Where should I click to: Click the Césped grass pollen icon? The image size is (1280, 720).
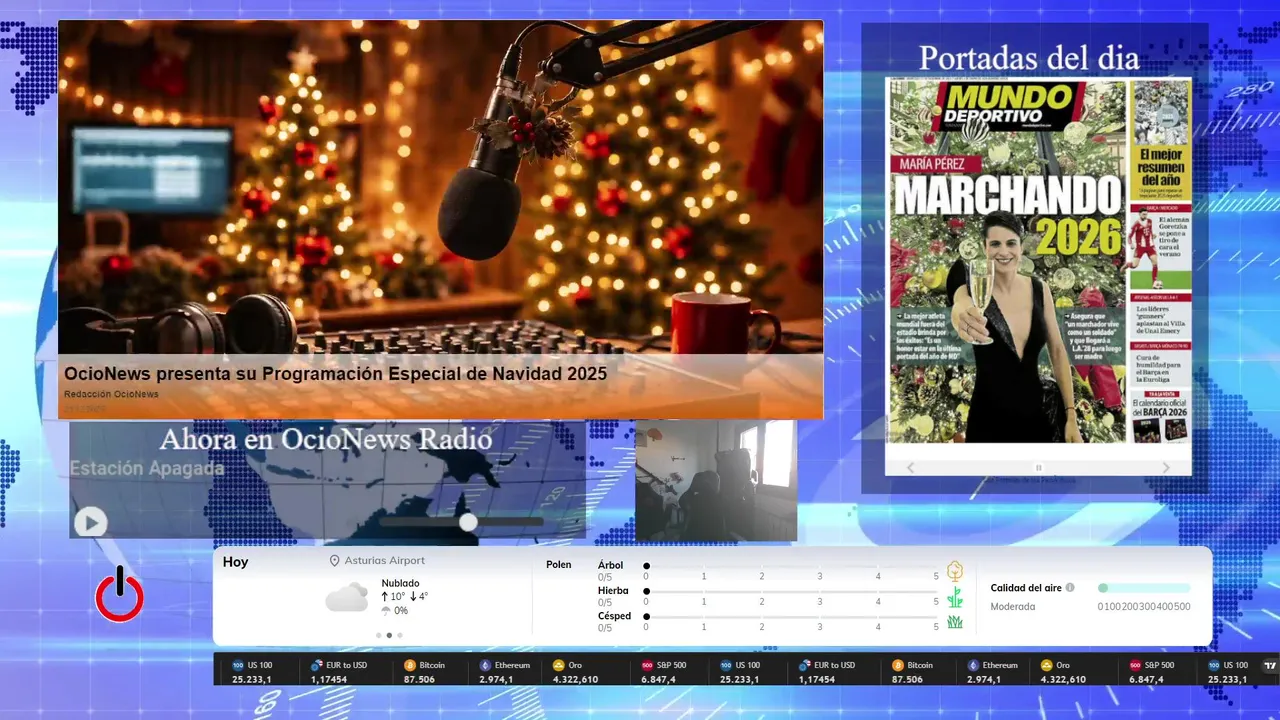pos(955,622)
